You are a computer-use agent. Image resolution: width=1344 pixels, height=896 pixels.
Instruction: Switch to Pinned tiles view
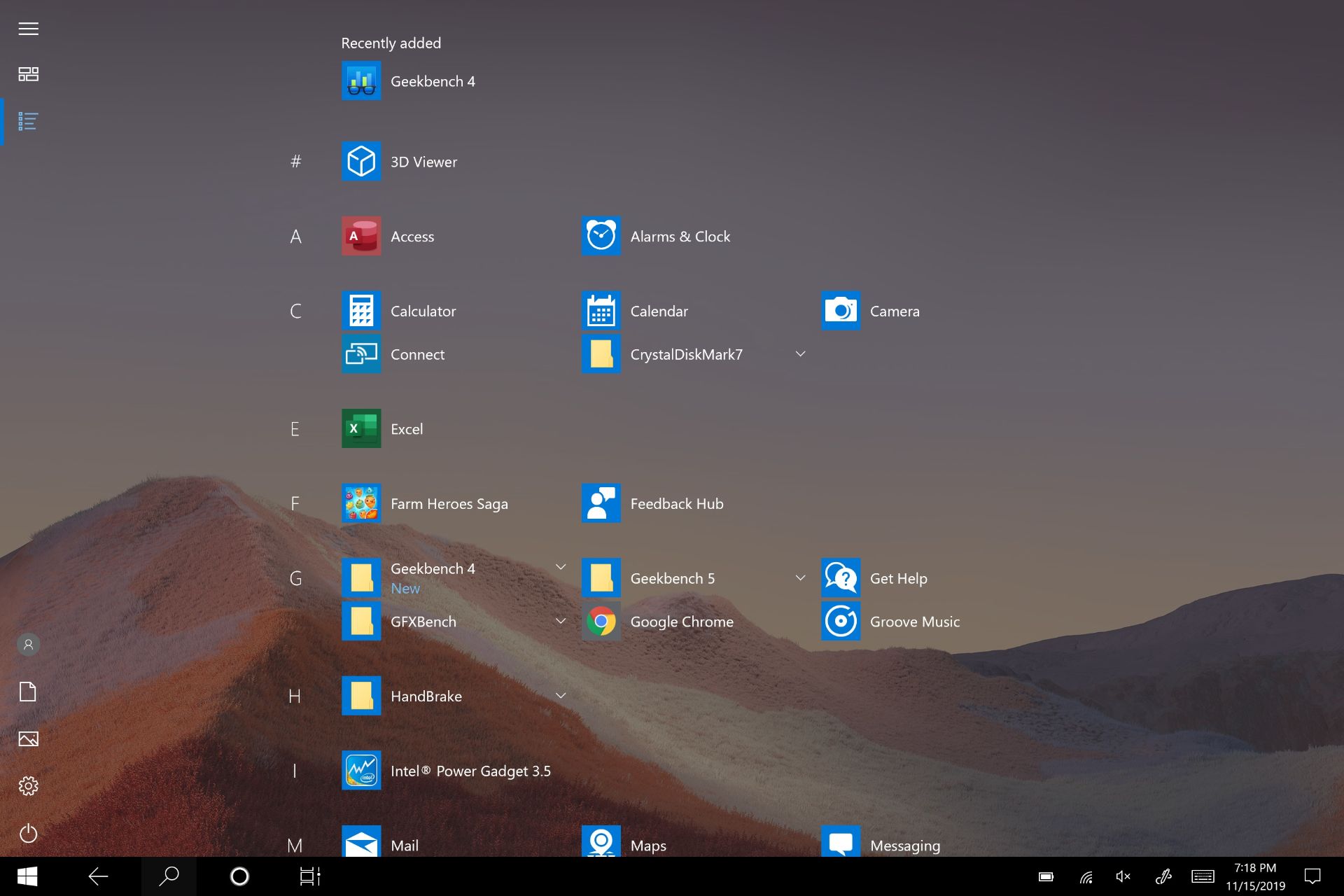28,74
